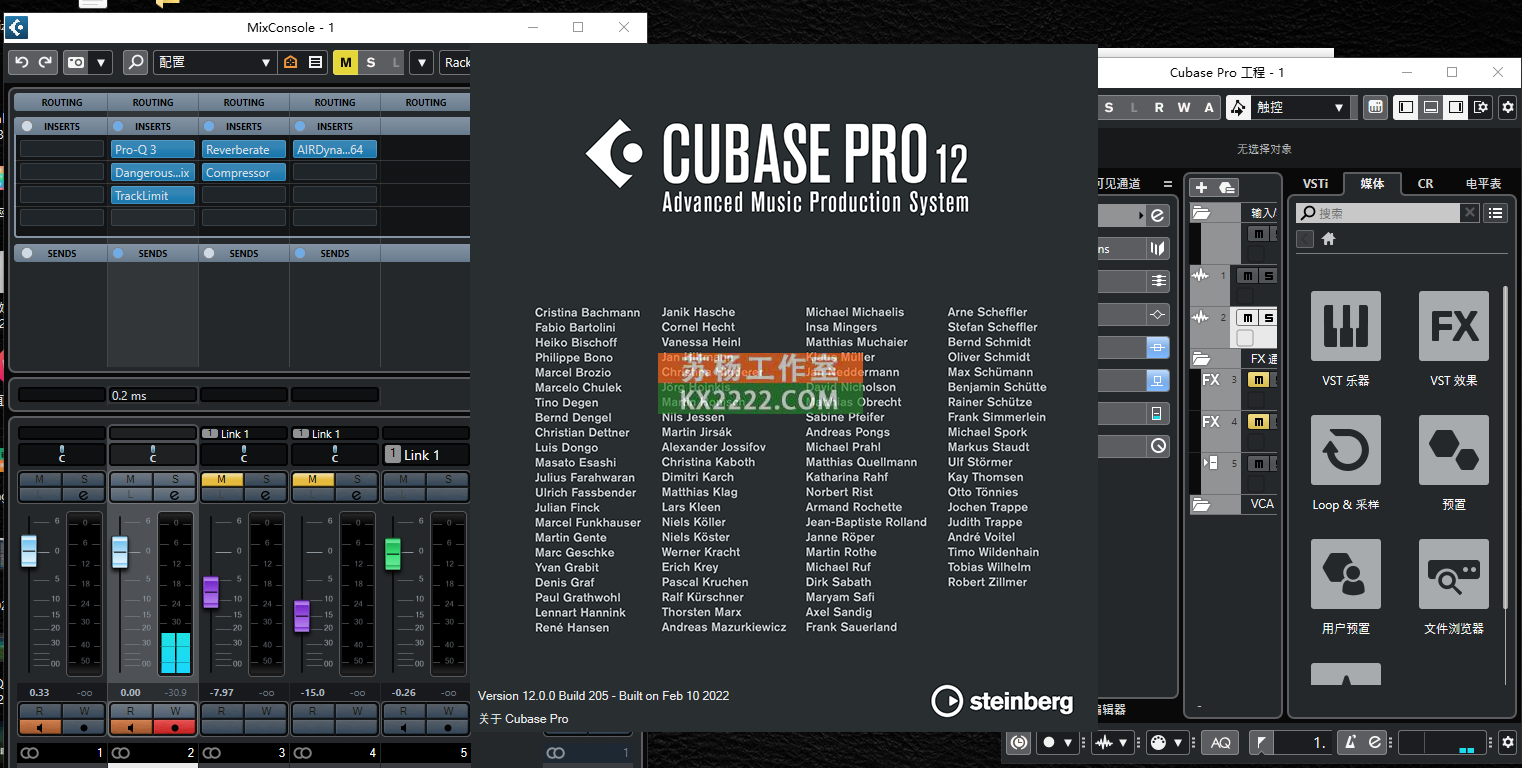The width and height of the screenshot is (1522, 768).
Task: Toggle orange monitor speaker on channel 1
Action: point(40,727)
